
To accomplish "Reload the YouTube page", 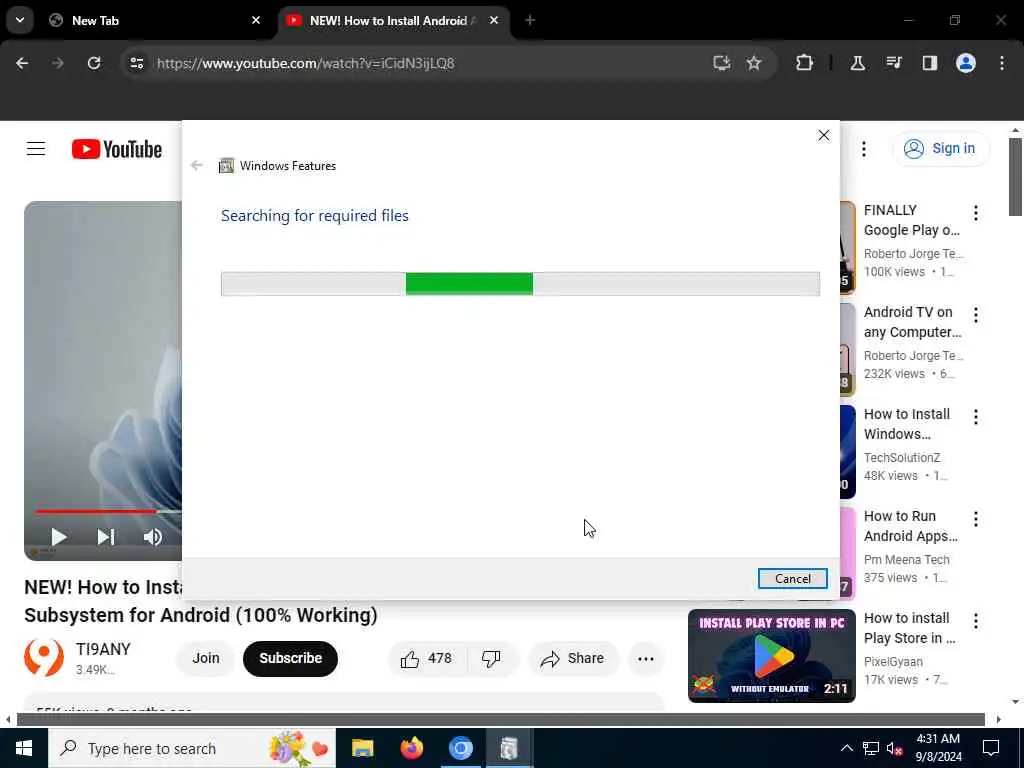I will 94,63.
